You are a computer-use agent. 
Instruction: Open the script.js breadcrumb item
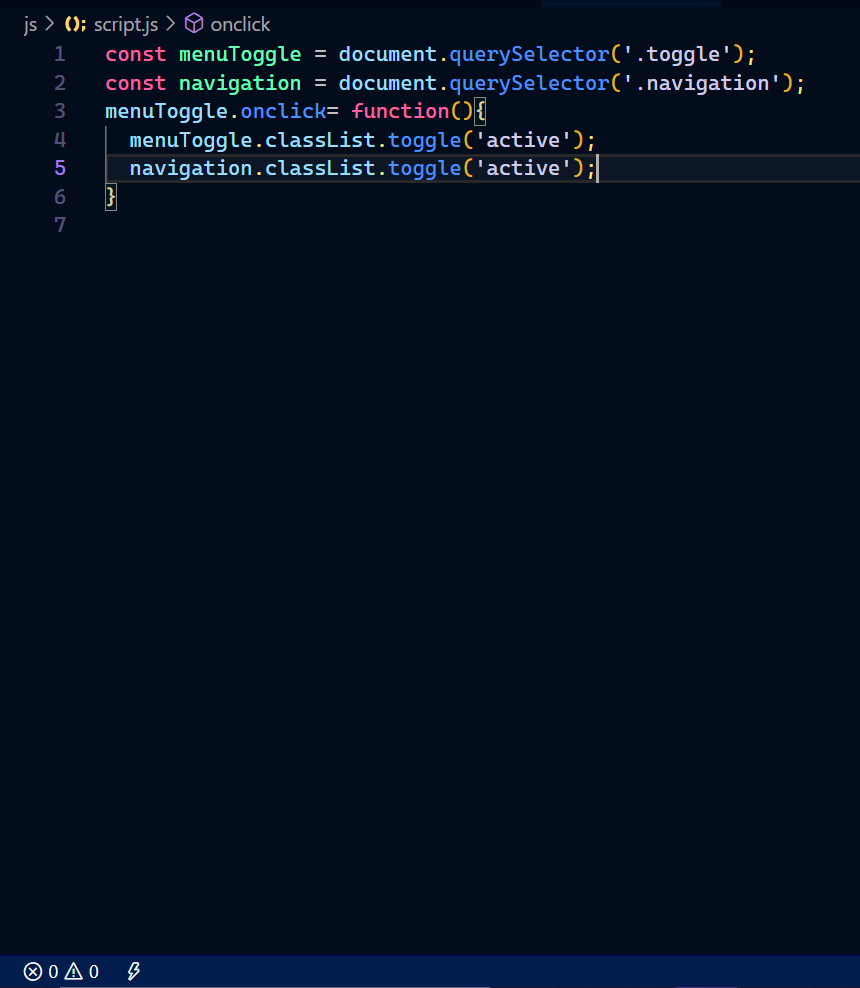pyautogui.click(x=126, y=25)
